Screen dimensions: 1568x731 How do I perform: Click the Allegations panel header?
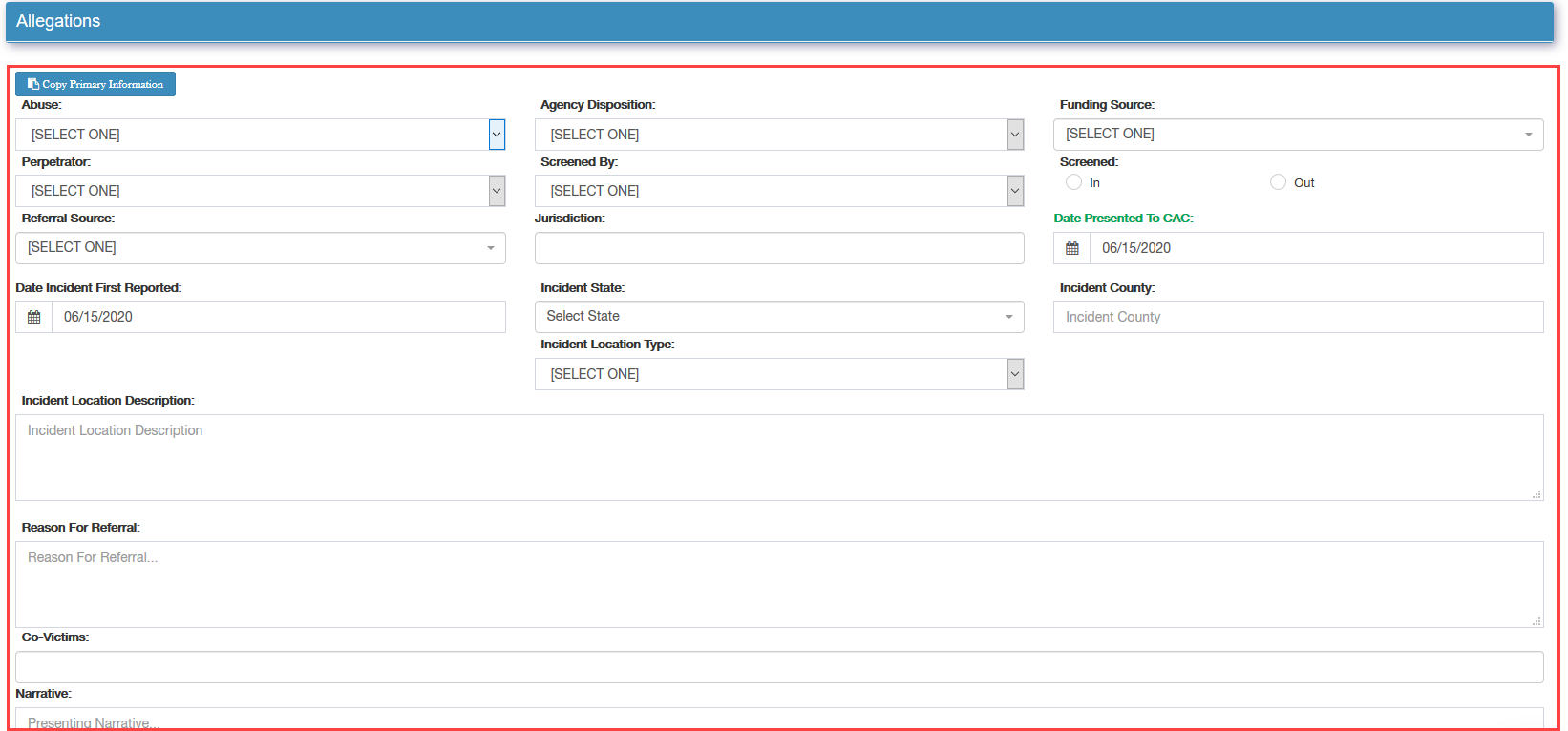pos(779,21)
